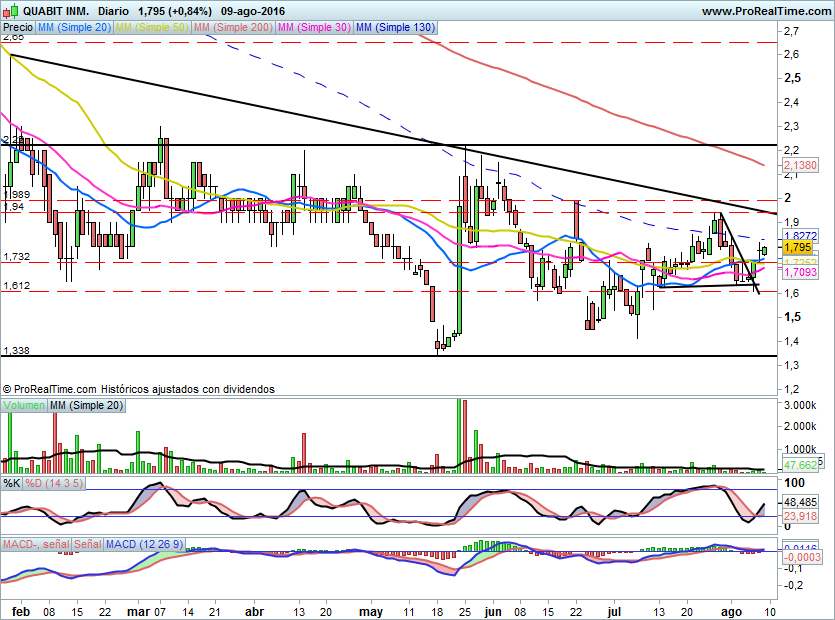The width and height of the screenshot is (835, 620).
Task: Click the yellow highlighted 1,795 current price tag
Action: [x=798, y=247]
